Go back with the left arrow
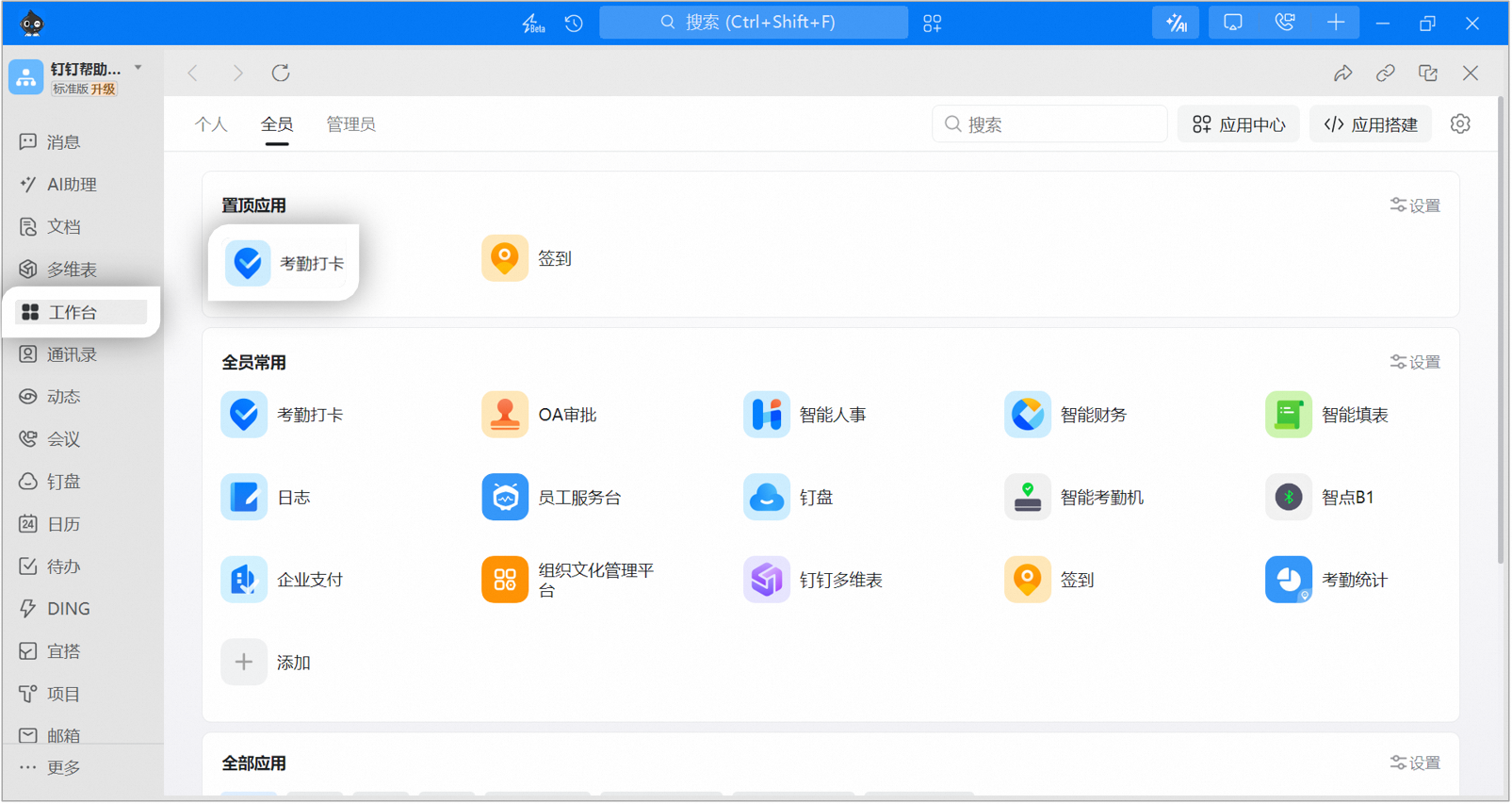 193,74
